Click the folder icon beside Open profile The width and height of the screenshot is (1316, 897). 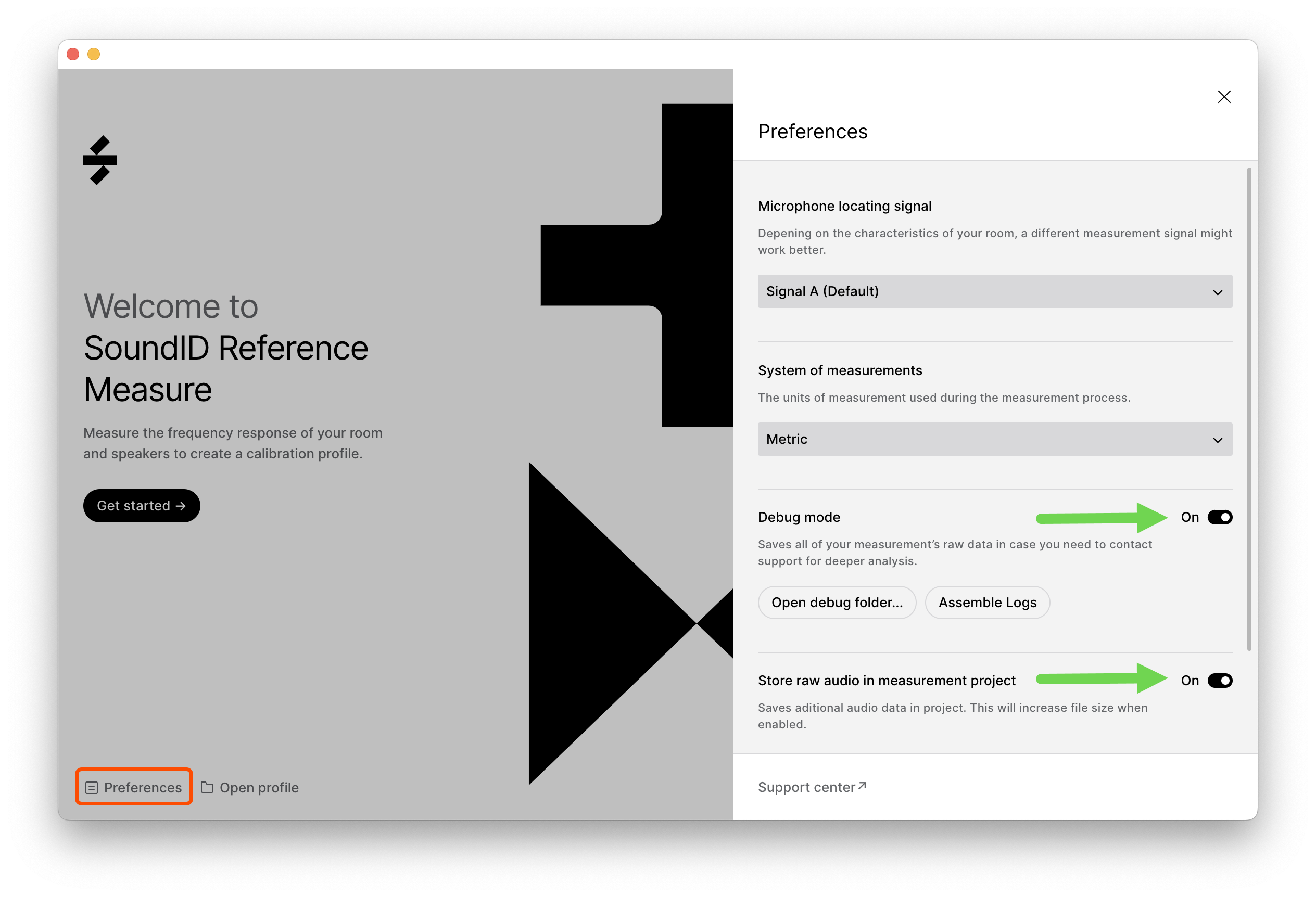pyautogui.click(x=207, y=787)
